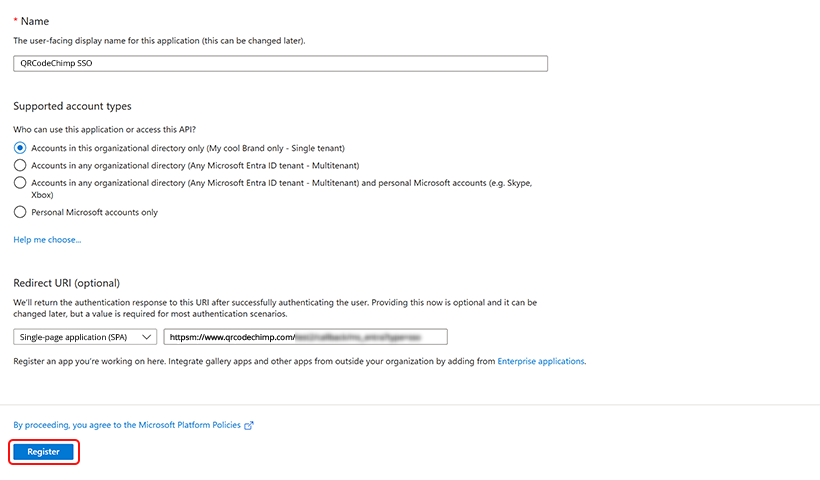Image resolution: width=820 pixels, height=480 pixels.
Task: Click the Supported account types heading
Action: click(x=72, y=106)
